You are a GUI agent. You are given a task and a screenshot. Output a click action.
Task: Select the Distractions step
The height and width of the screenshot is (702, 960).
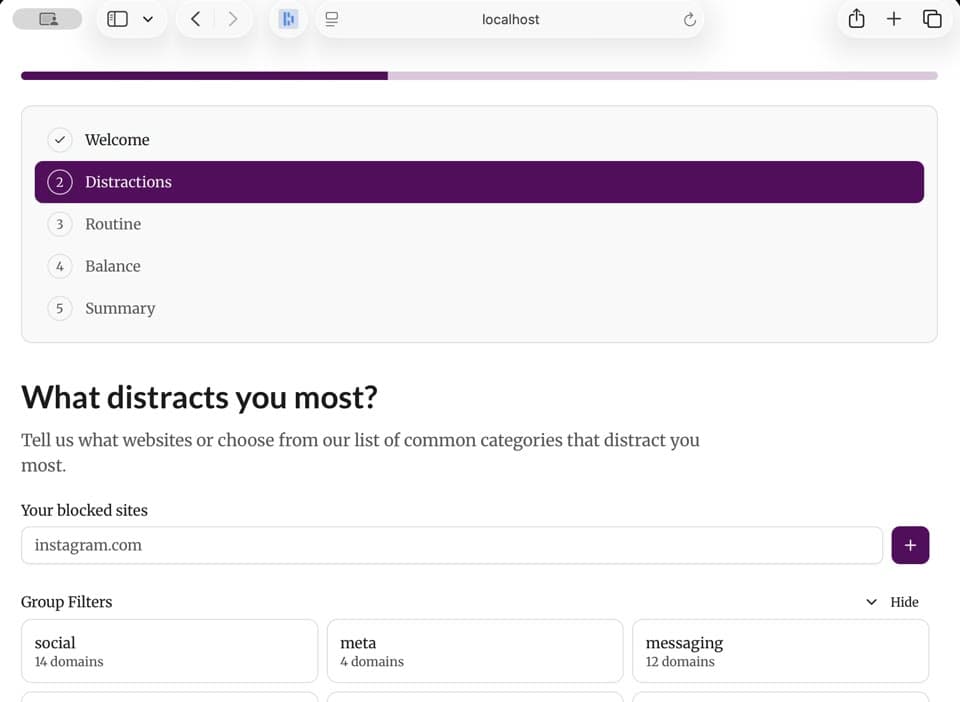click(x=479, y=182)
